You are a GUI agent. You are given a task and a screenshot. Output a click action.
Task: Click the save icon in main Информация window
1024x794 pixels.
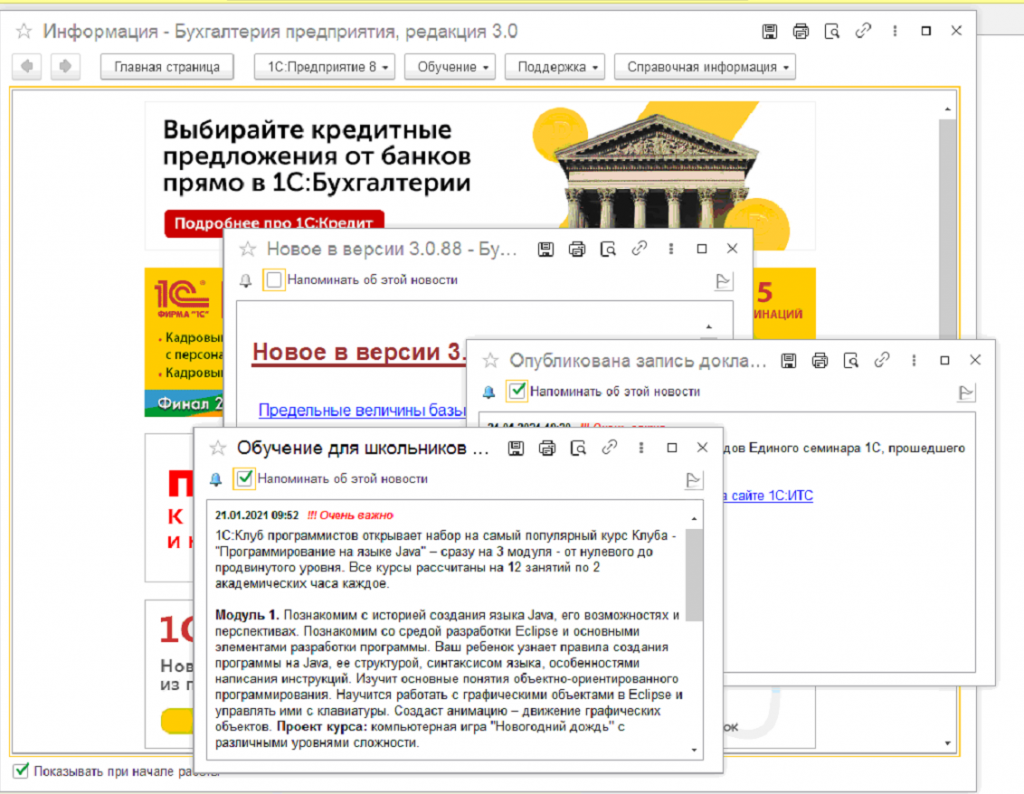(x=769, y=32)
